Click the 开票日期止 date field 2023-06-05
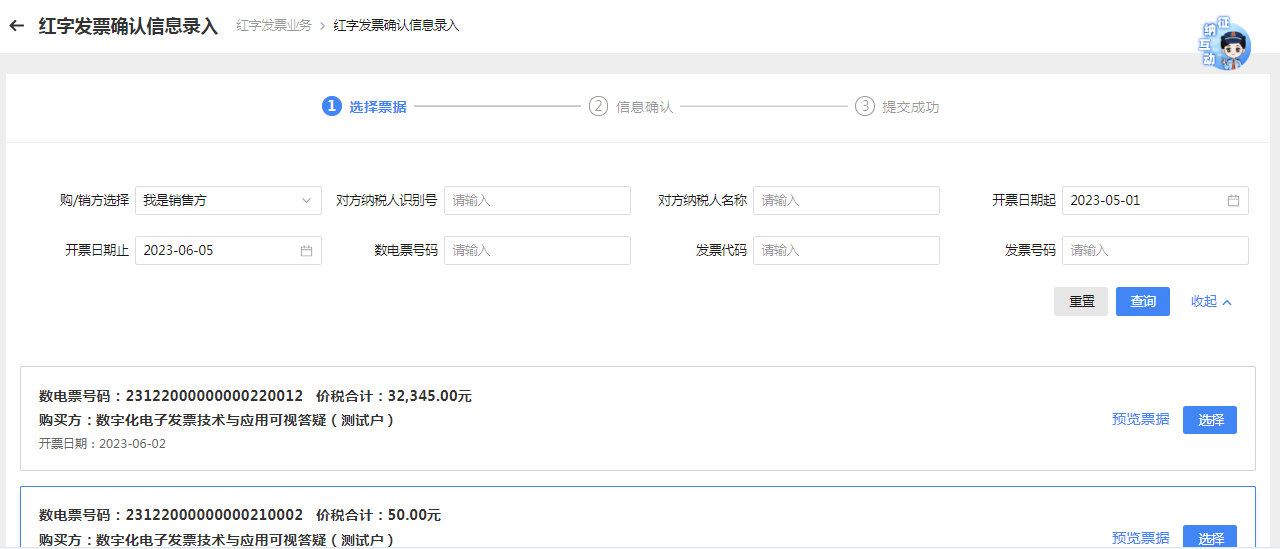 [228, 251]
